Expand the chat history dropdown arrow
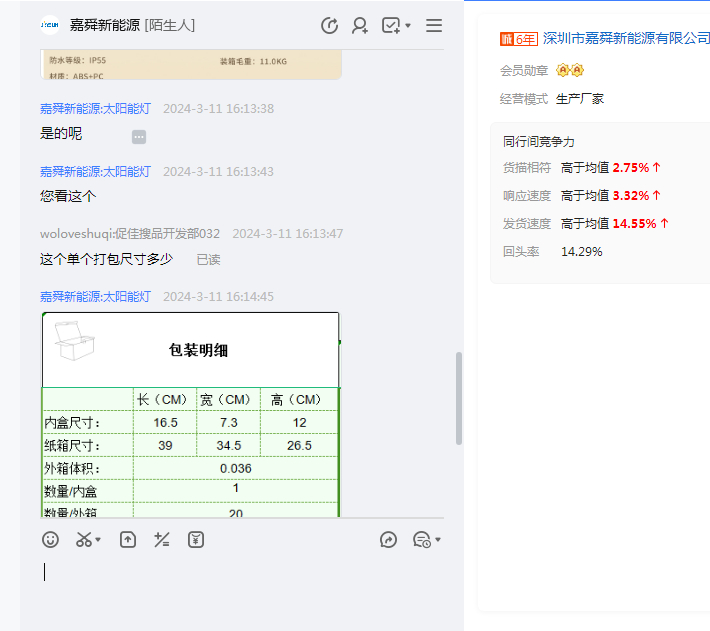This screenshot has width=710, height=631. [438, 541]
